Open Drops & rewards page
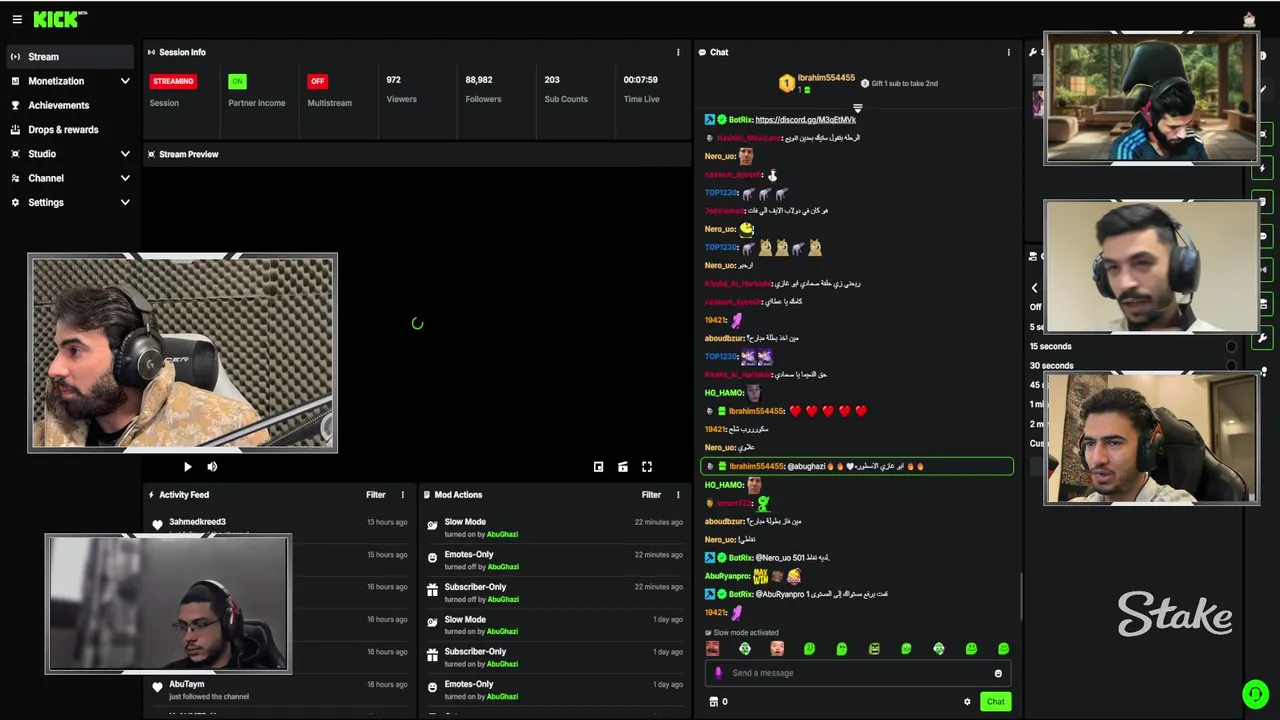Viewport: 1280px width, 720px height. [68, 130]
